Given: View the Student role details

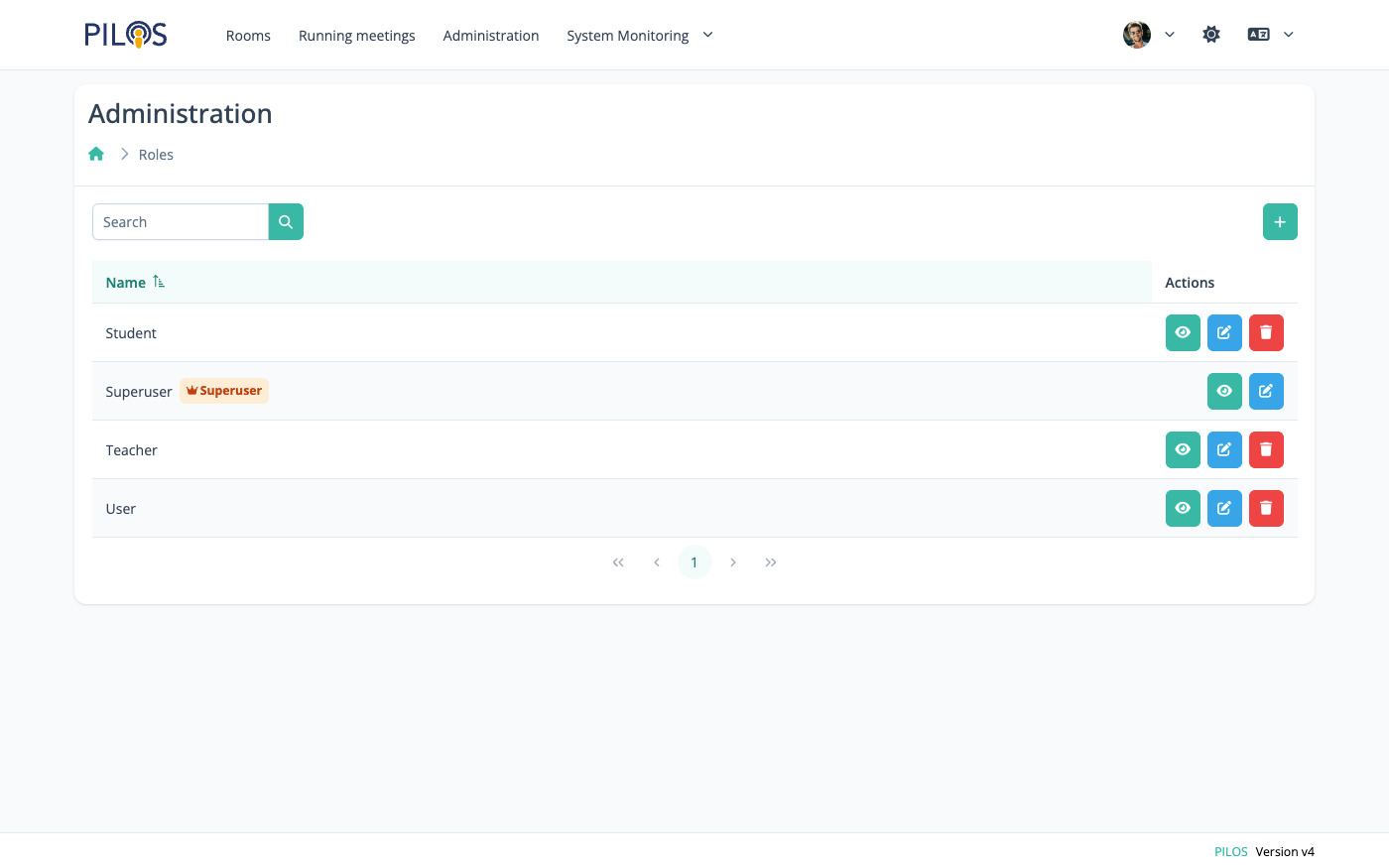Looking at the screenshot, I should [1183, 333].
